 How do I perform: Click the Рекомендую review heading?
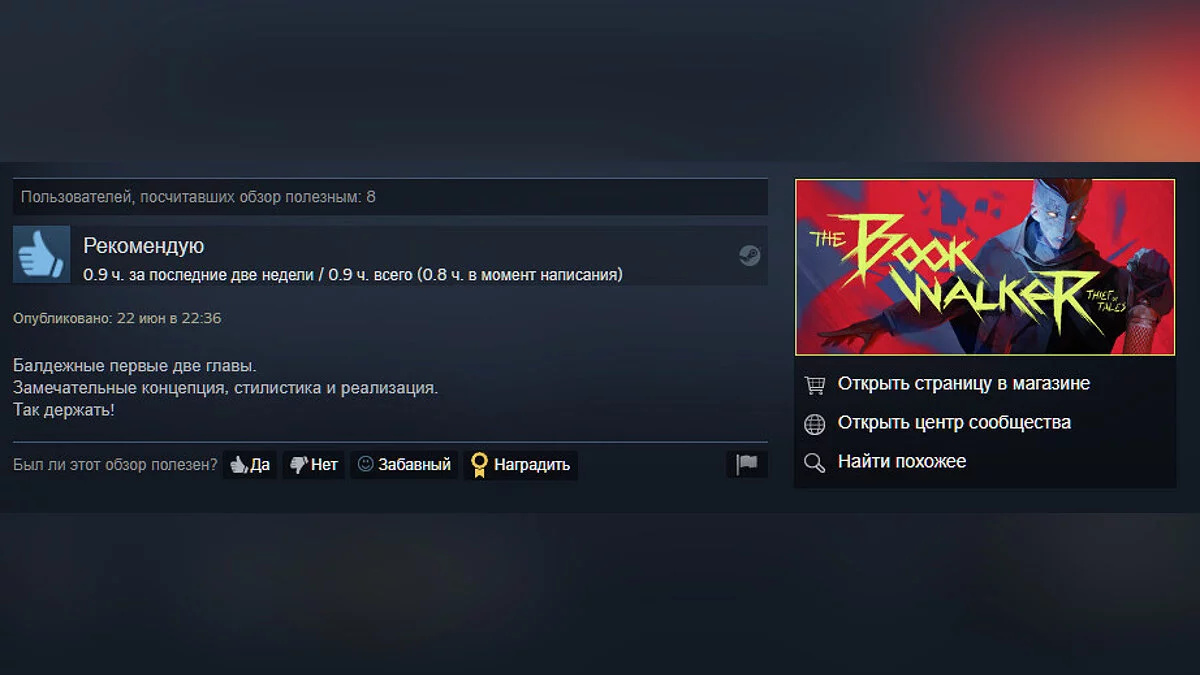coord(144,246)
